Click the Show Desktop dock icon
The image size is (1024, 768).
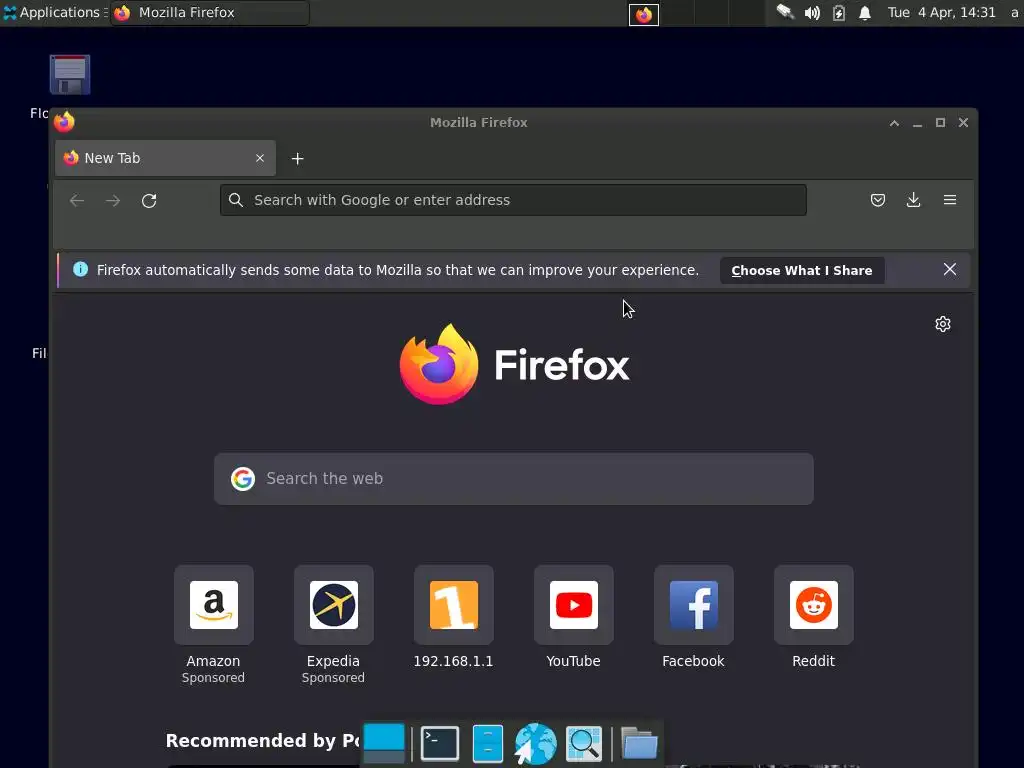384,743
